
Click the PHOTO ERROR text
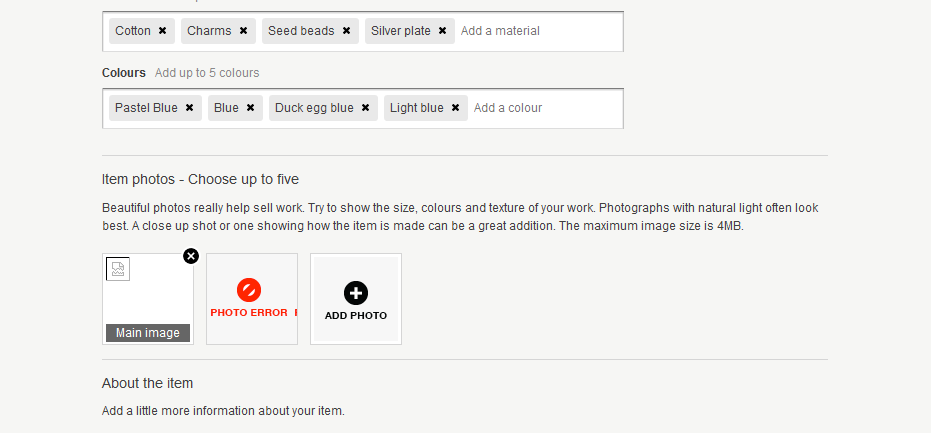[250, 313]
